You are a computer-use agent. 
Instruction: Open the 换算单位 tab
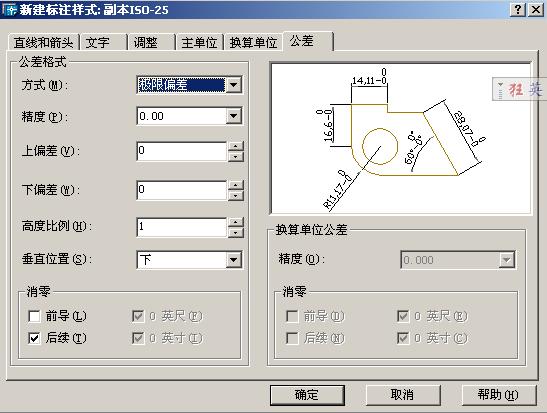(253, 43)
